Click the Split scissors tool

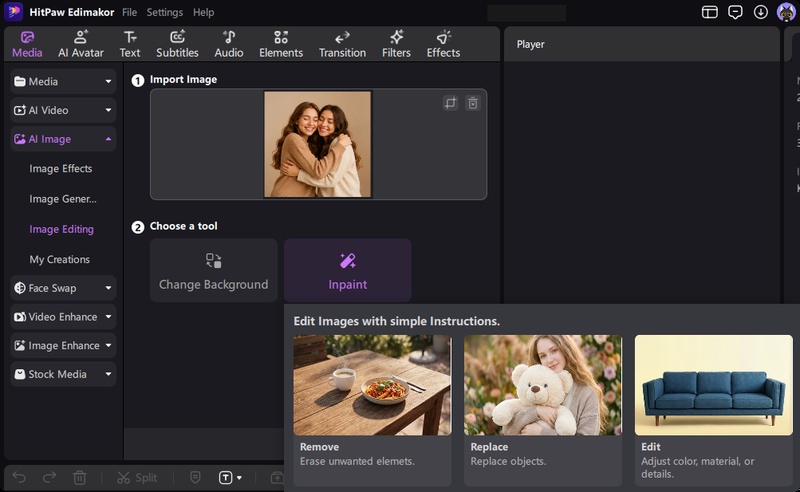137,478
